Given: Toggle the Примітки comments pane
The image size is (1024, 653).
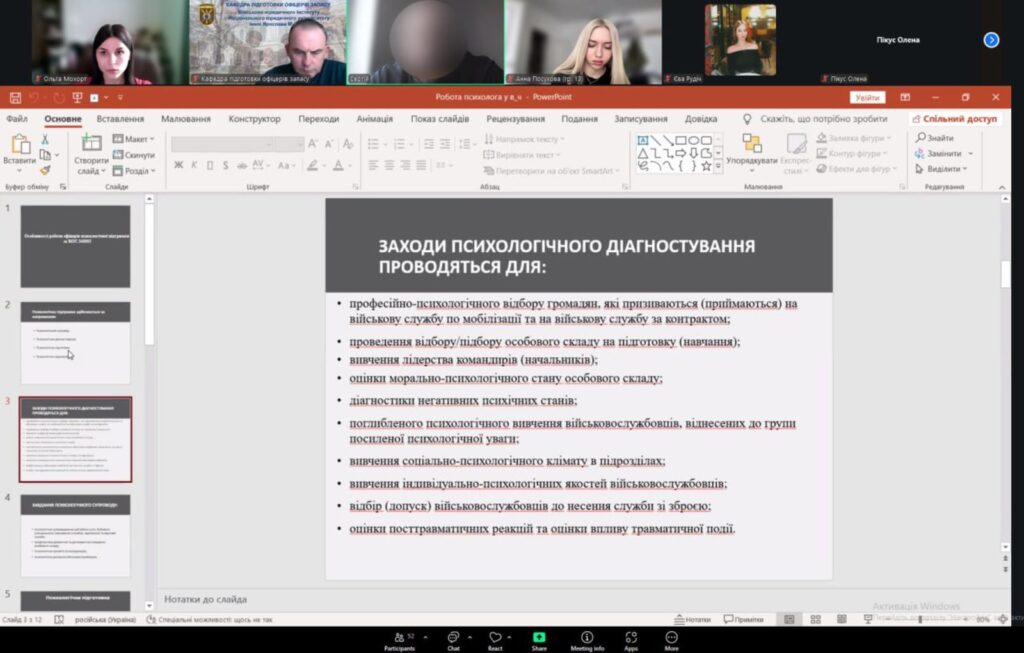Looking at the screenshot, I should tap(742, 619).
